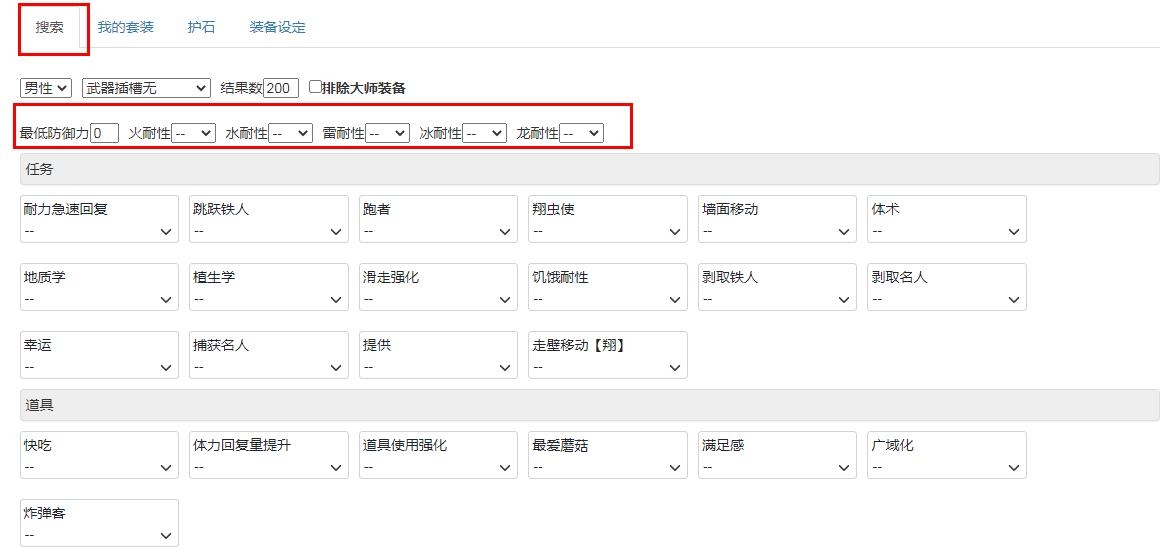Click the 最低防御力 input field
Image resolution: width=1165 pixels, height=554 pixels.
(x=104, y=133)
